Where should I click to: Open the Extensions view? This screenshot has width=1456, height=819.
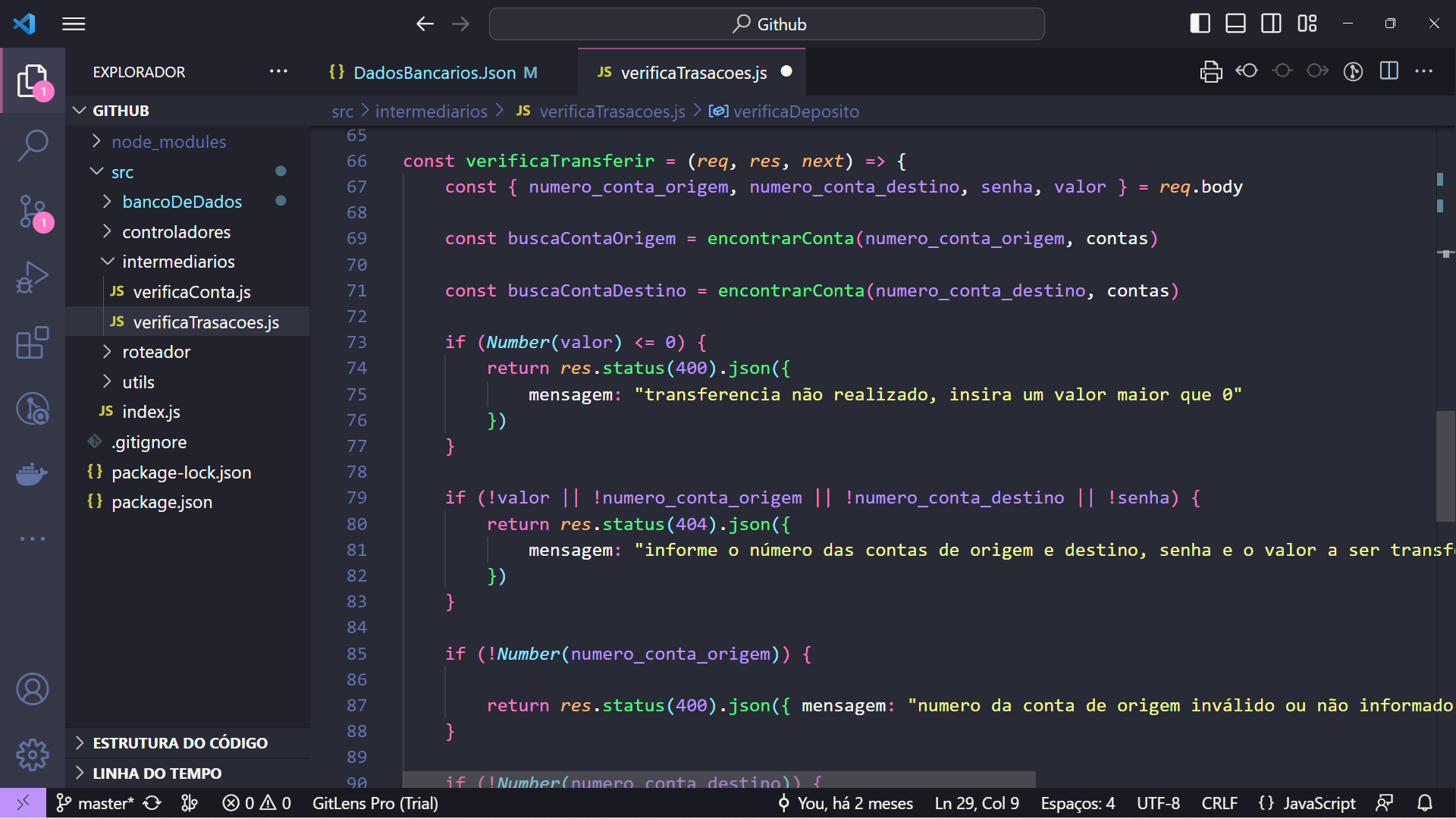(33, 344)
